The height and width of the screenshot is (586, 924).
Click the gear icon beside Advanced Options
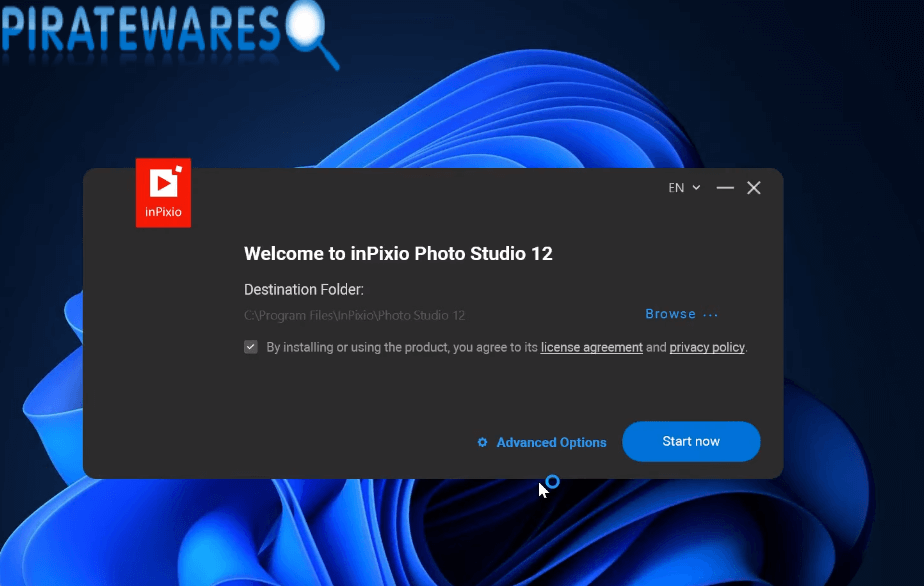point(482,442)
